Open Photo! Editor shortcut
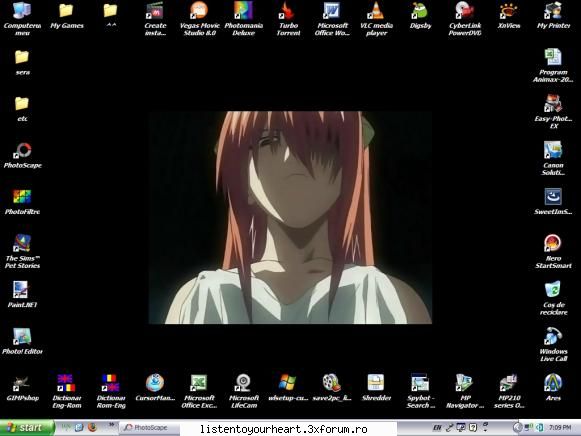 click(22, 342)
